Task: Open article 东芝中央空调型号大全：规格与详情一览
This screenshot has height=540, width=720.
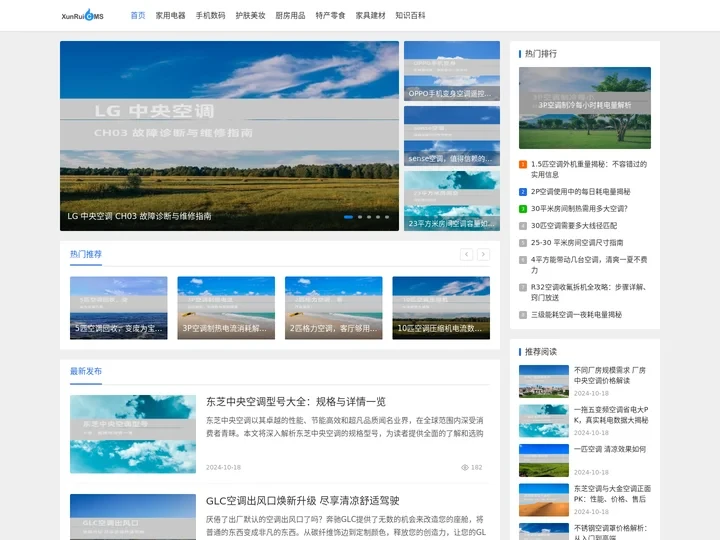Action: pos(295,401)
